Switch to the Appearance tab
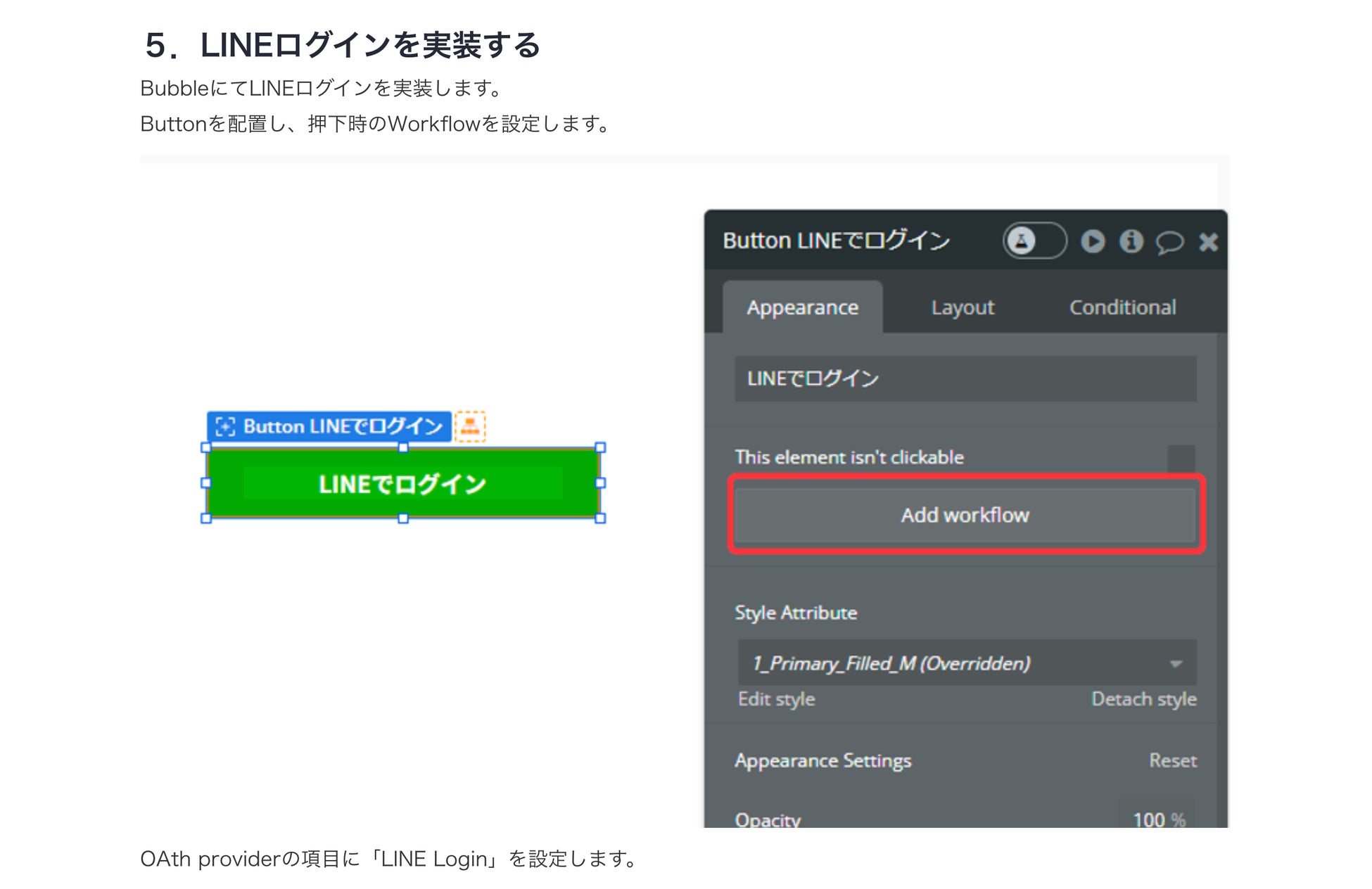 [x=802, y=307]
